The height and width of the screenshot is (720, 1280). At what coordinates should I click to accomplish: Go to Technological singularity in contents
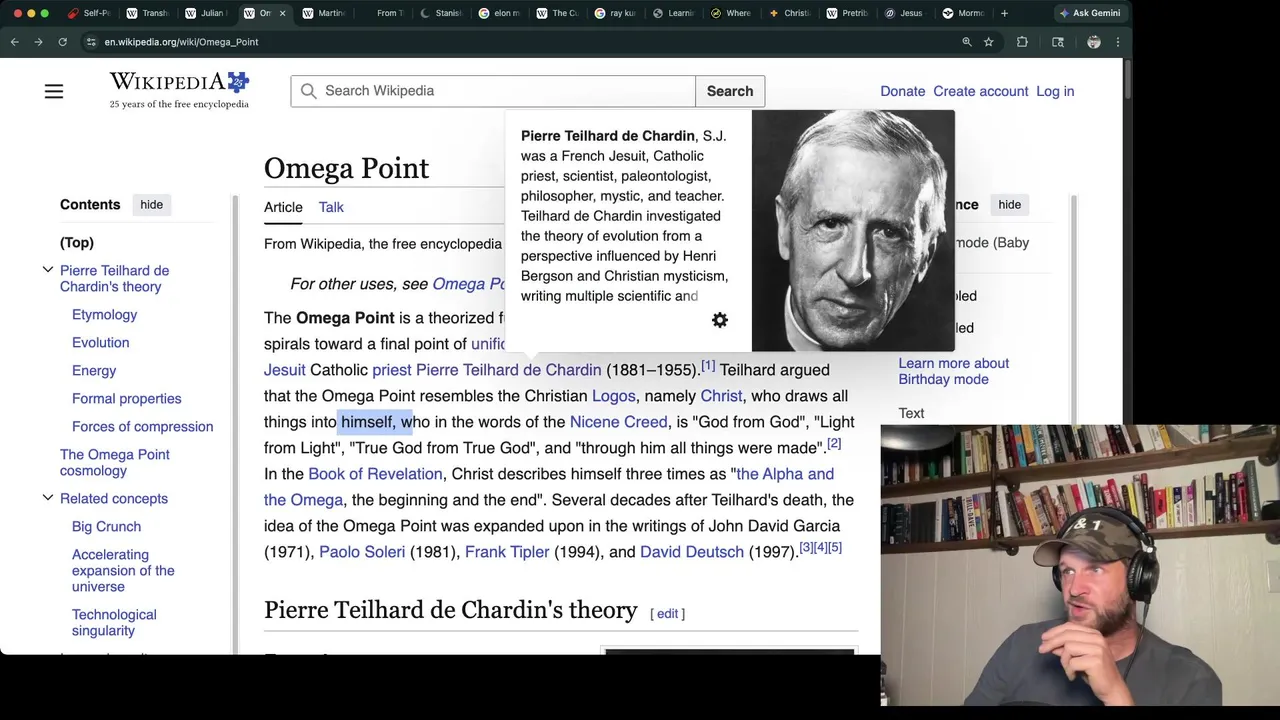tap(114, 622)
